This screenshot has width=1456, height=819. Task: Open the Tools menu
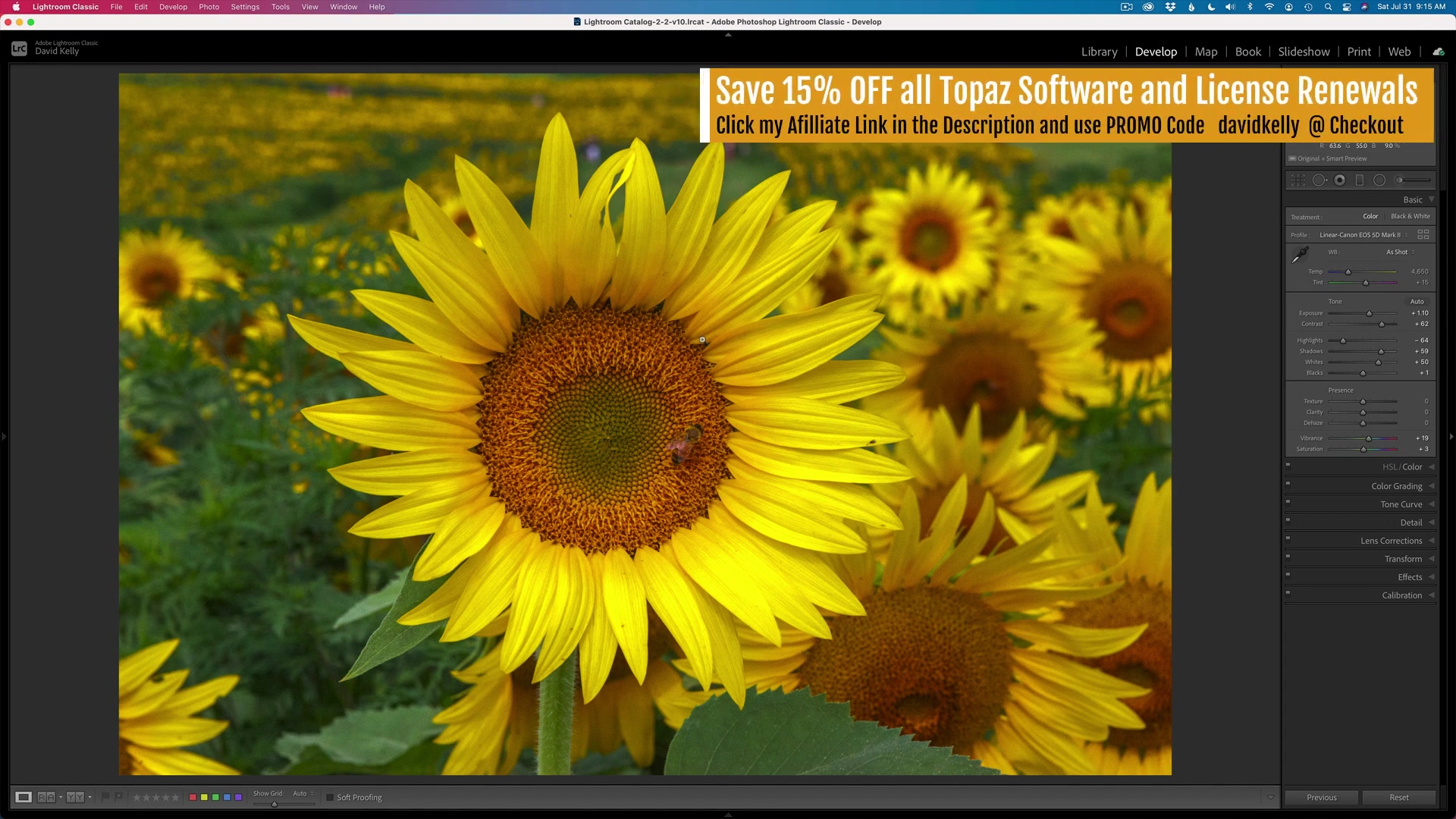pos(281,7)
